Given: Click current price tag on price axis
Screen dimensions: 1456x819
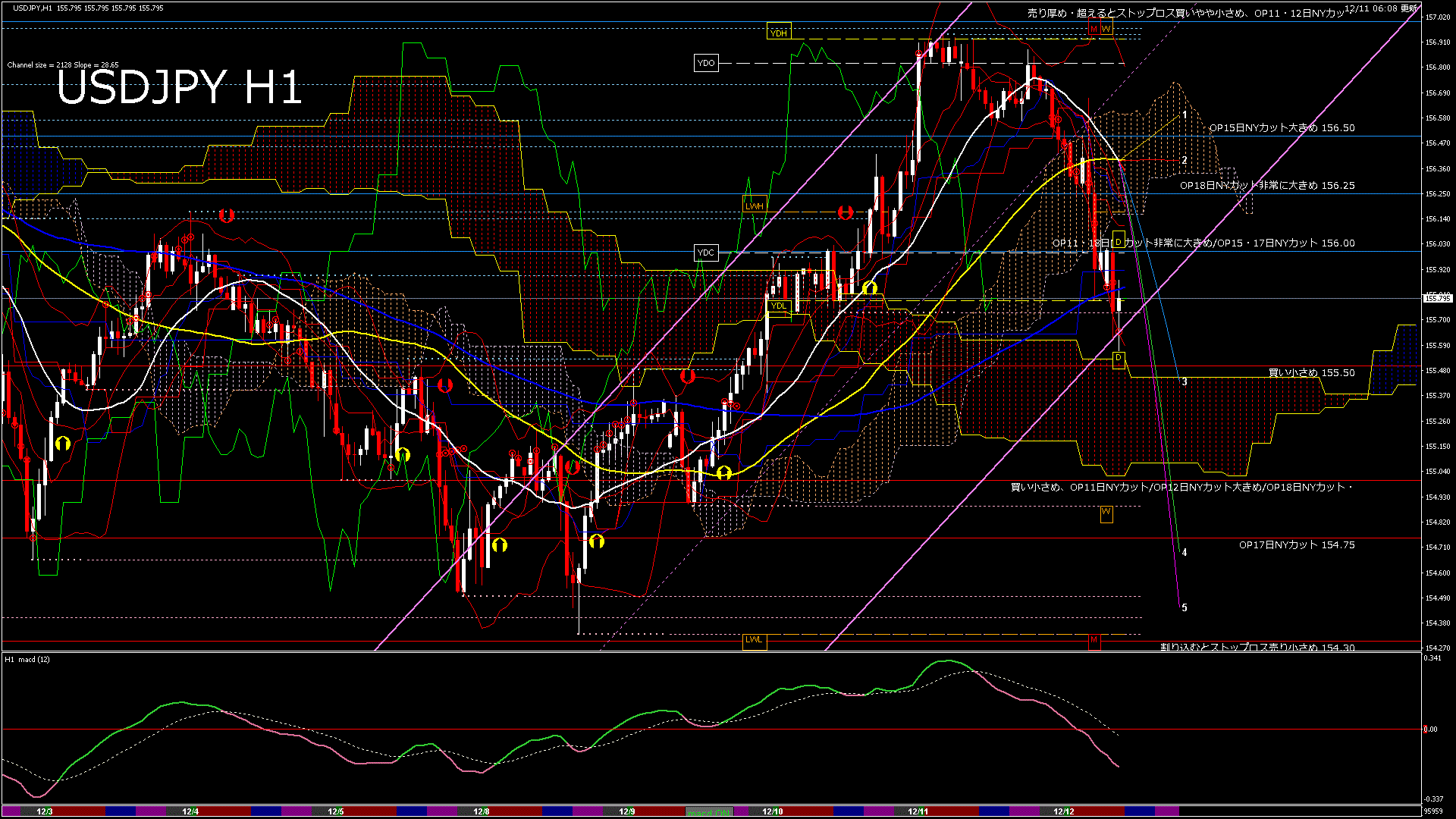Looking at the screenshot, I should tap(1437, 298).
